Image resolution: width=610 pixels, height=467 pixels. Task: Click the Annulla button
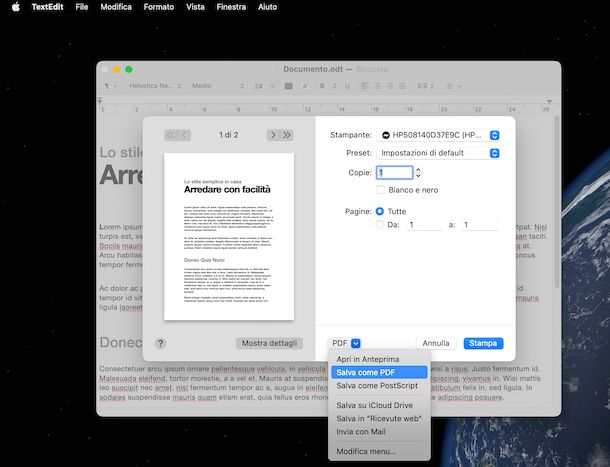pos(436,343)
